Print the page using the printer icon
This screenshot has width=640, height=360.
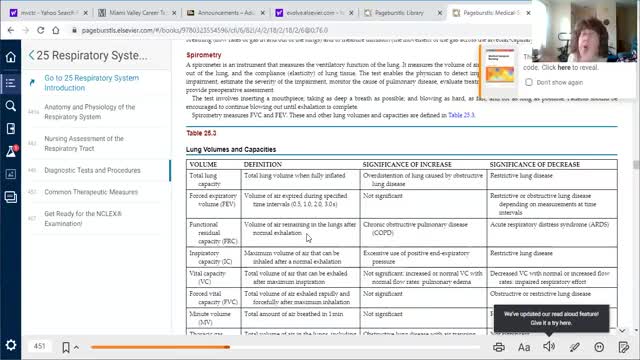[x=498, y=347]
